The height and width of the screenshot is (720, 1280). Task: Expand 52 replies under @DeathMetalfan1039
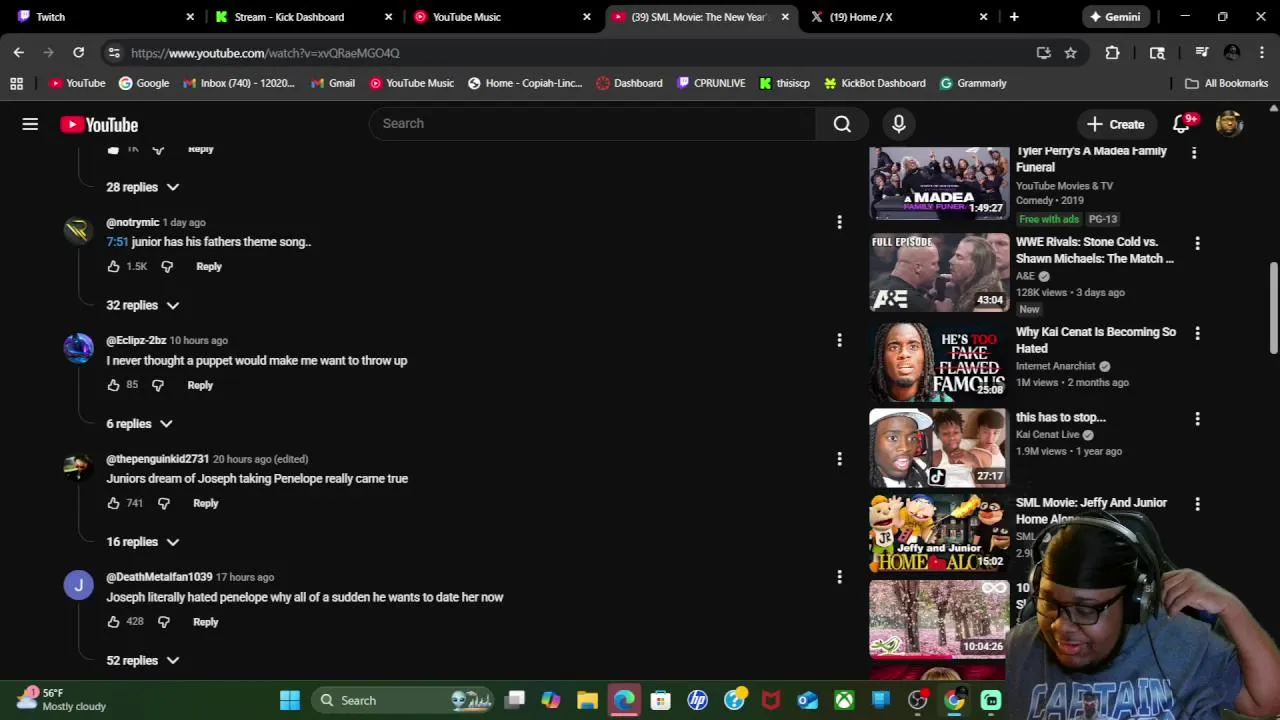click(x=143, y=660)
